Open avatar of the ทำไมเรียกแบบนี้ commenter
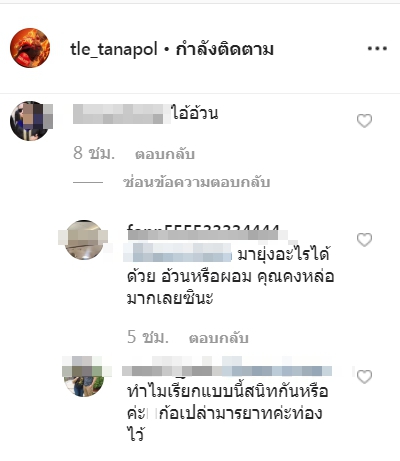This screenshot has width=400, height=461. click(x=84, y=376)
